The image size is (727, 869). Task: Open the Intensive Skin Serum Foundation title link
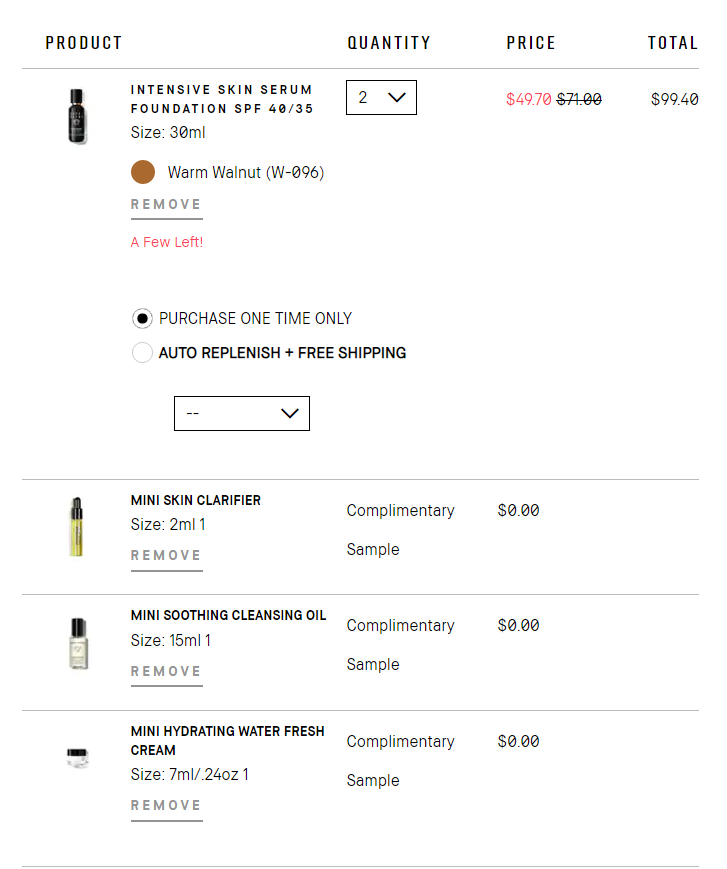click(x=221, y=99)
